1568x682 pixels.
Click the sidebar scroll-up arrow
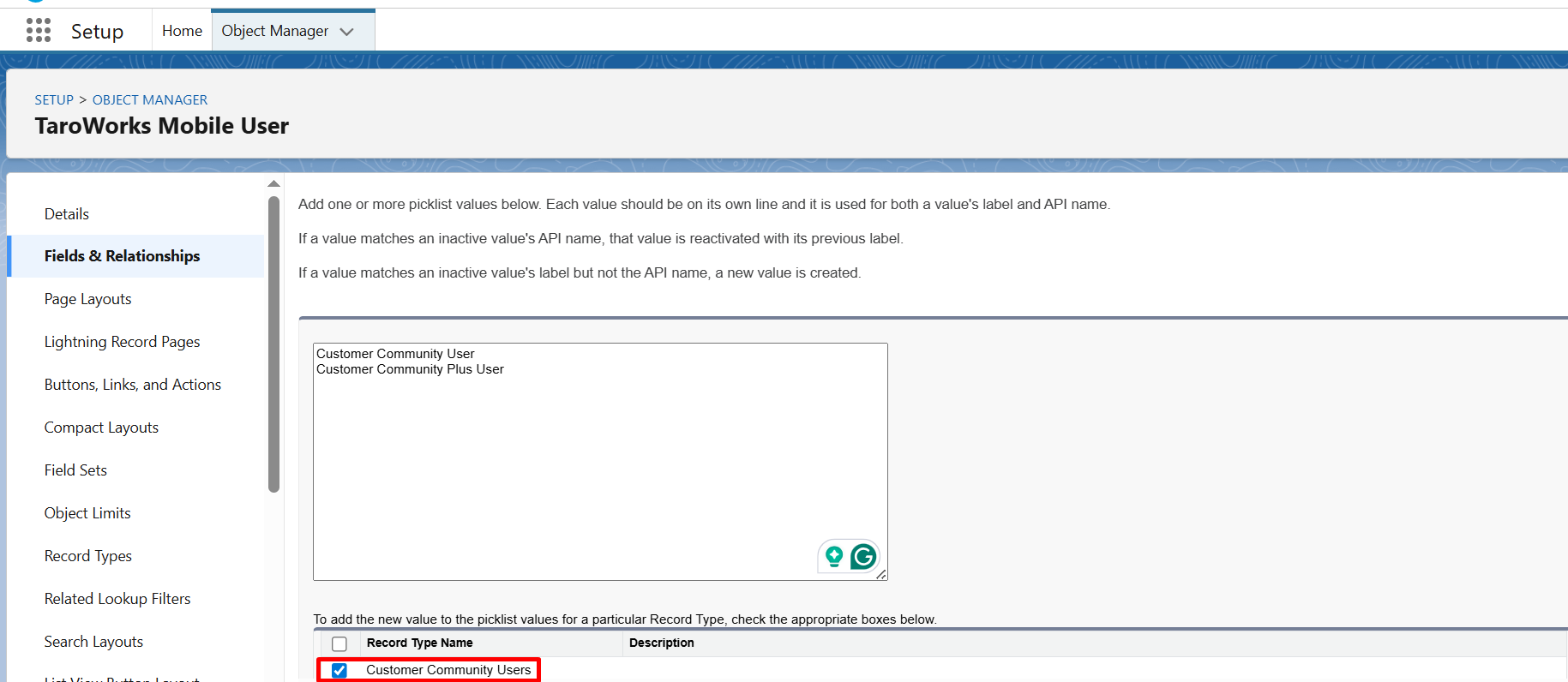(x=273, y=183)
